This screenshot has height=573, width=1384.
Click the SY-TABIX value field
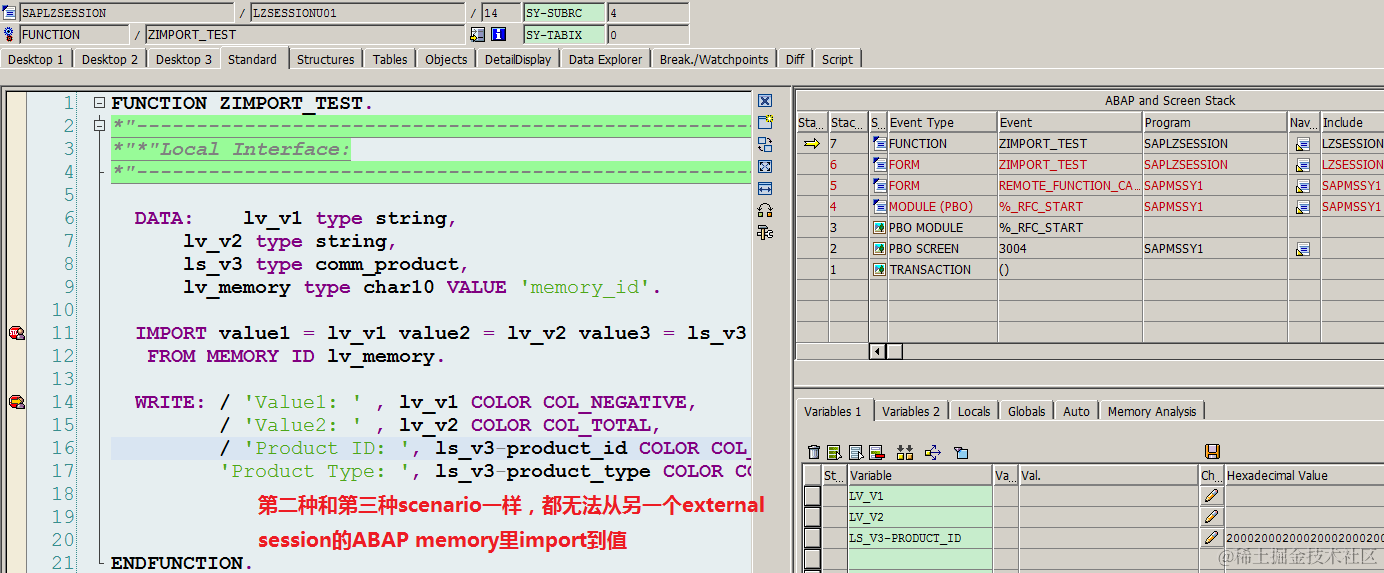pyautogui.click(x=648, y=34)
